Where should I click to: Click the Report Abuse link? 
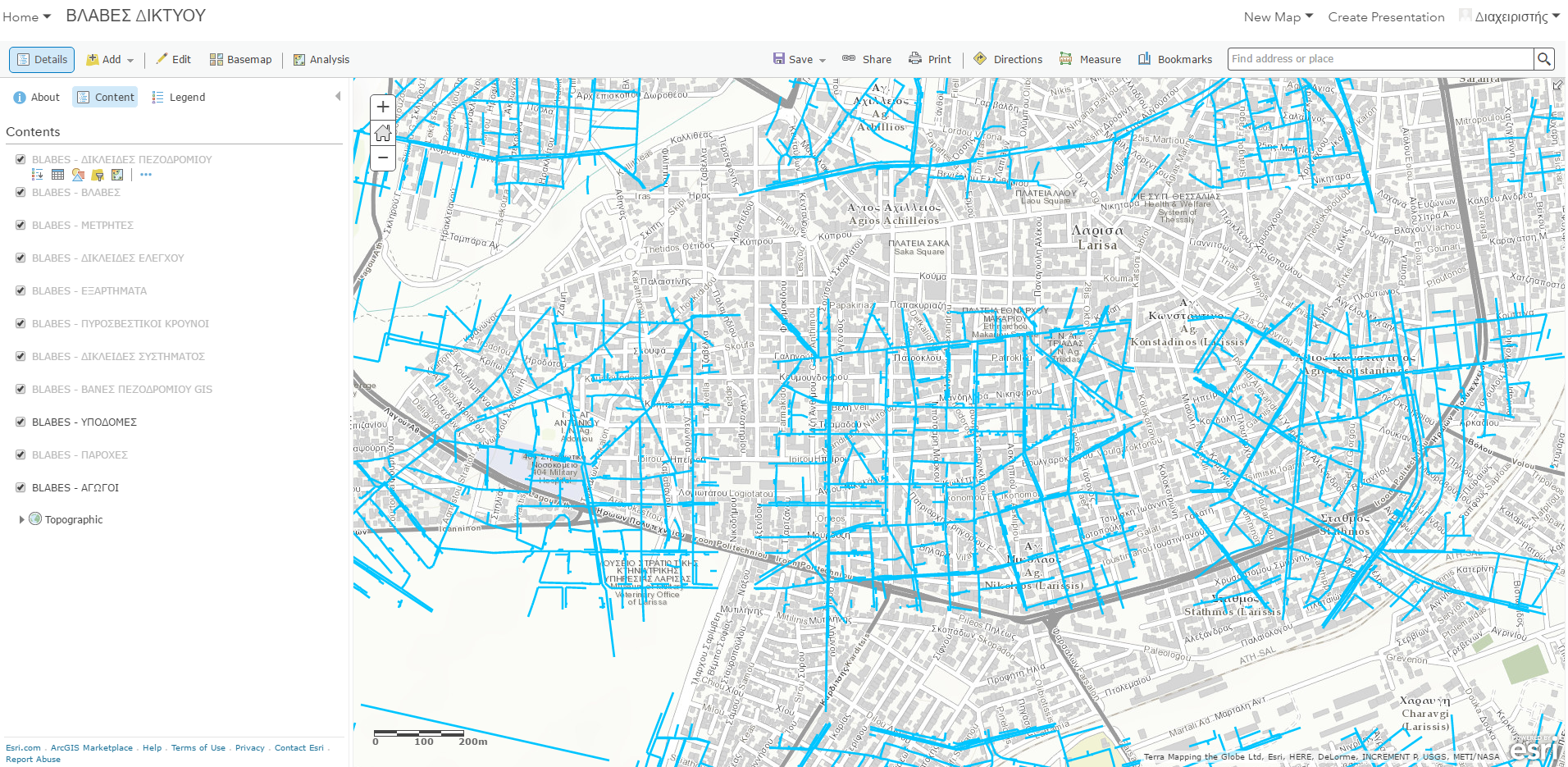pos(33,759)
